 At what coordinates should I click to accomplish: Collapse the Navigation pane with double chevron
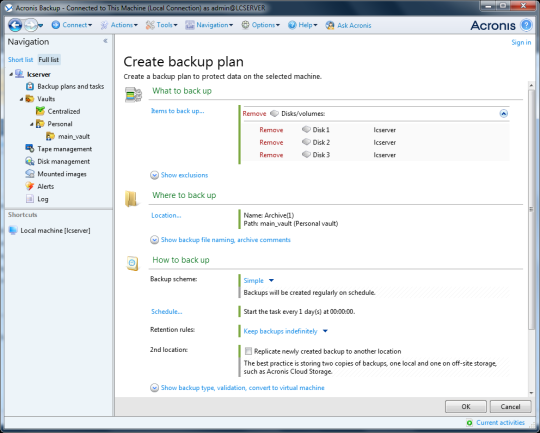tap(105, 41)
